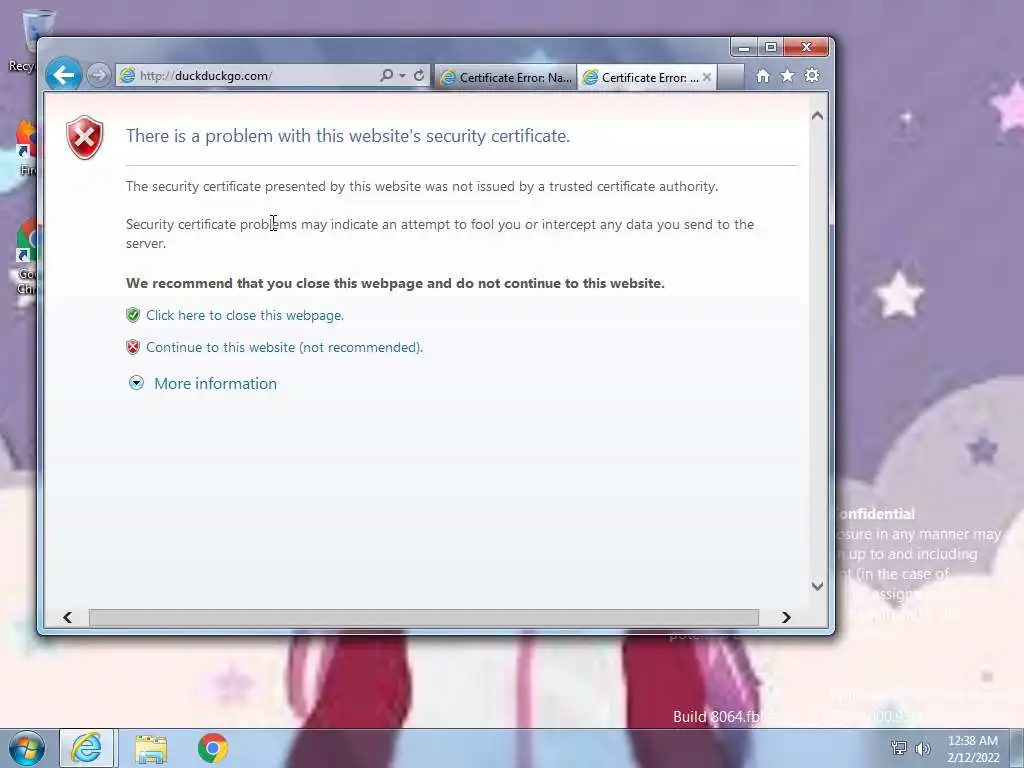
Task: Click here to close this webpage link
Action: (x=245, y=315)
